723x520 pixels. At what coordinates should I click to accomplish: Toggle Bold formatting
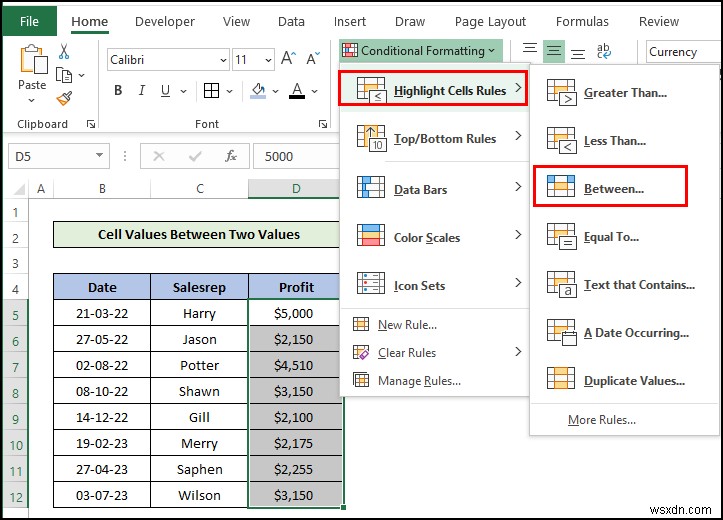point(118,90)
